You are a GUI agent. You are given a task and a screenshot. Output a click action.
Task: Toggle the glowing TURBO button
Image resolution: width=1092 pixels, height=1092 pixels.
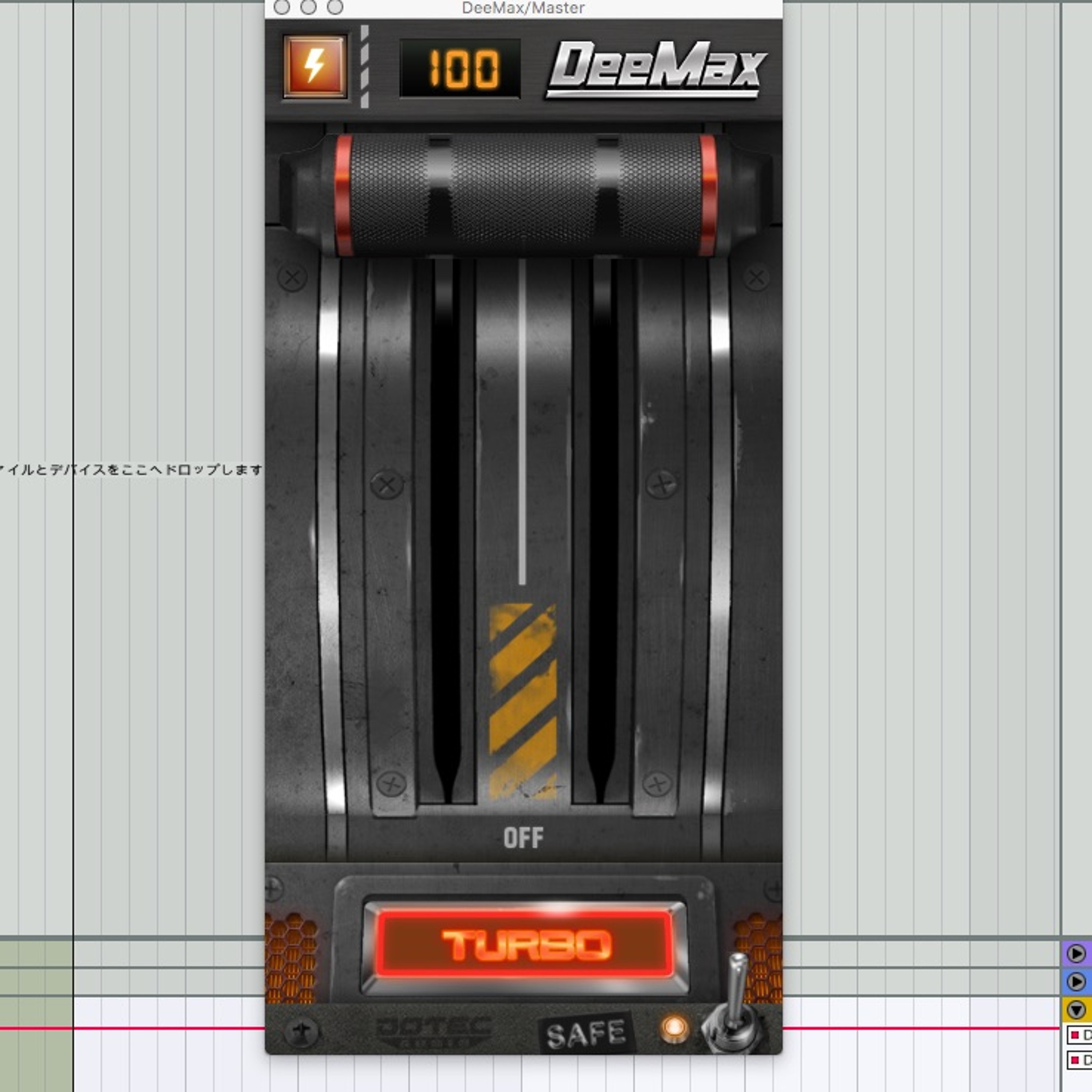(x=525, y=945)
